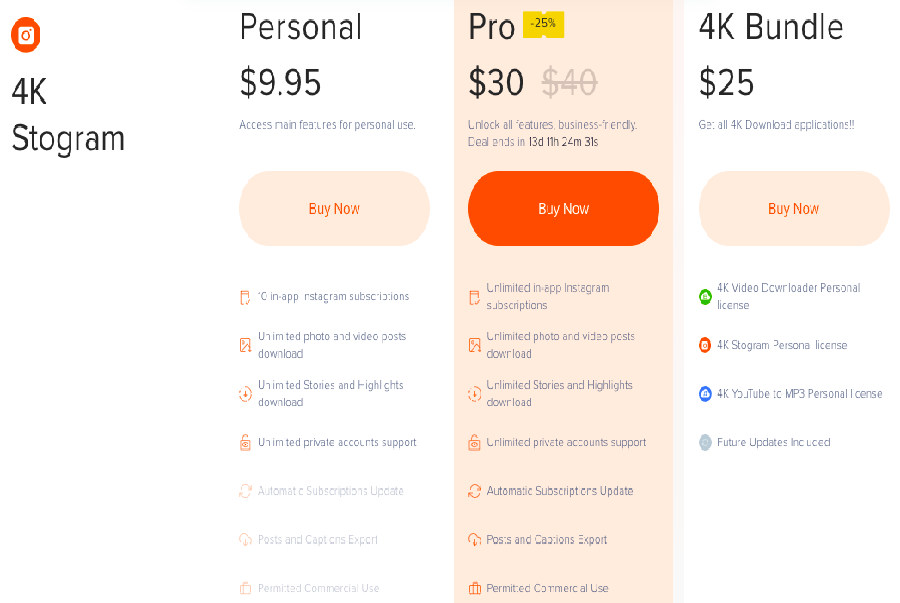Click Pro Automatic Subscriptions Update icon
Image resolution: width=900 pixels, height=603 pixels.
475,491
